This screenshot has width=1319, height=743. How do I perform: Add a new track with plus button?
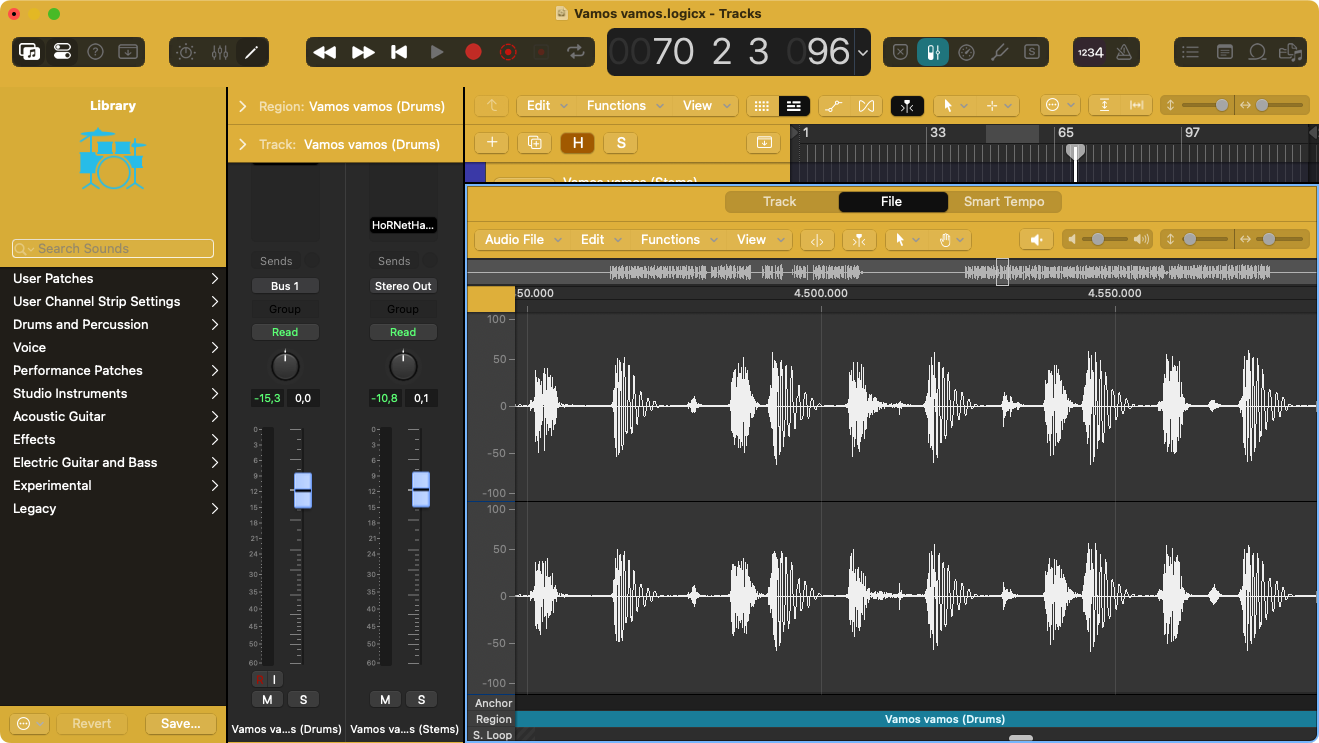click(492, 143)
